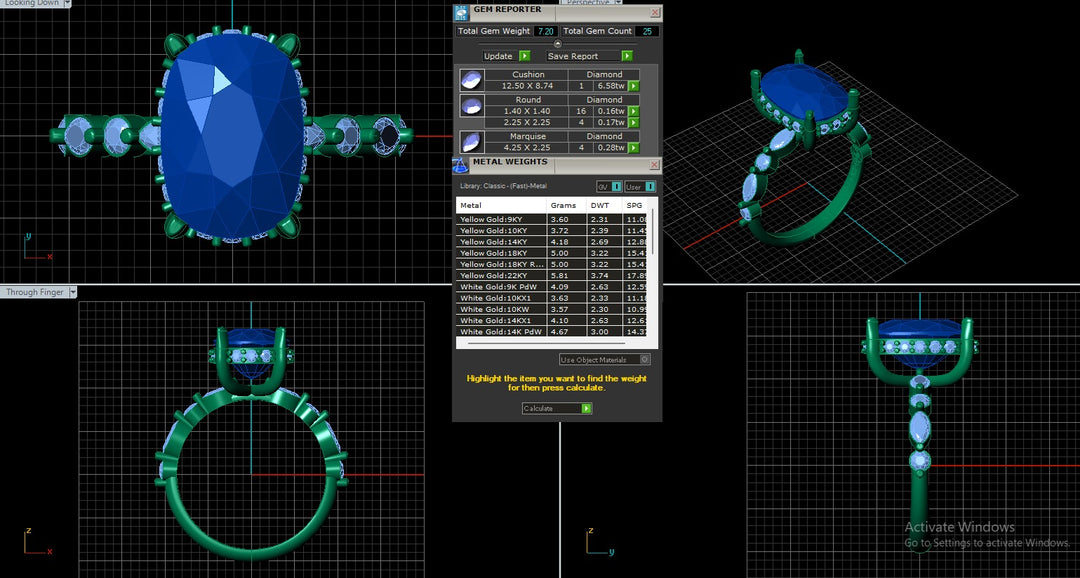1080x578 pixels.
Task: Click the collapse slider handle under gem totals
Action: (x=557, y=44)
